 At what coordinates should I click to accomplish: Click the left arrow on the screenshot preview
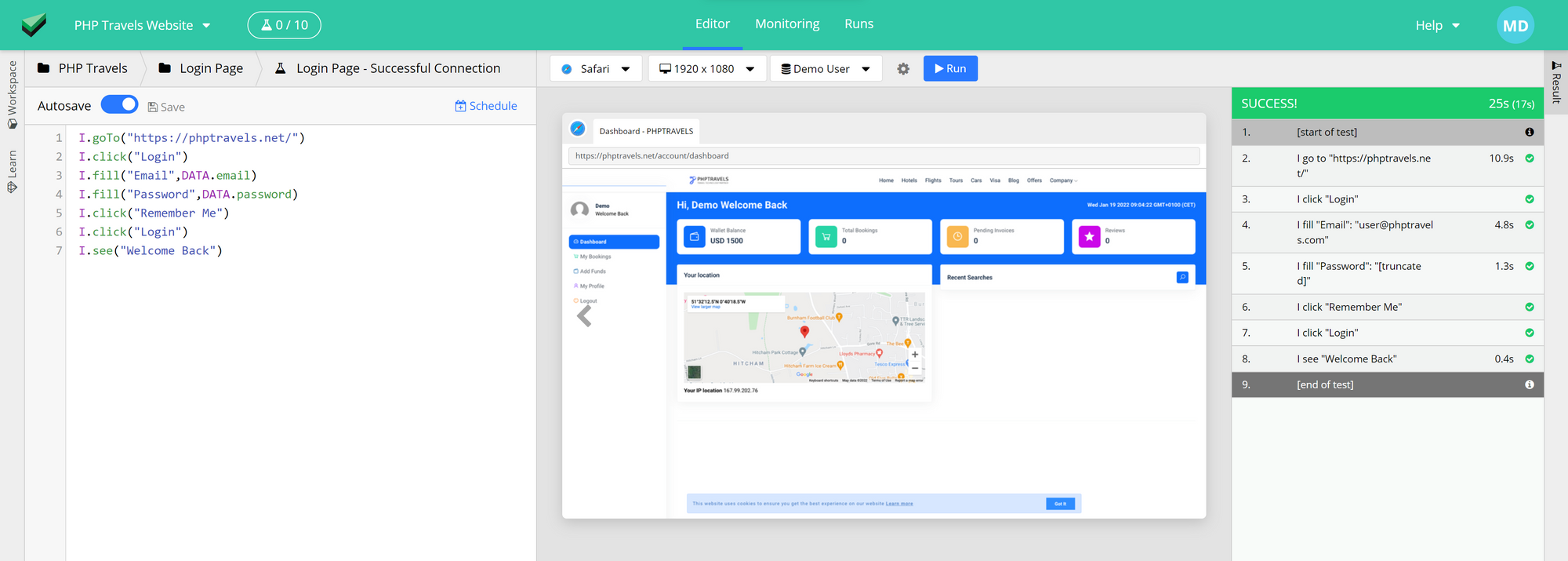(x=584, y=316)
